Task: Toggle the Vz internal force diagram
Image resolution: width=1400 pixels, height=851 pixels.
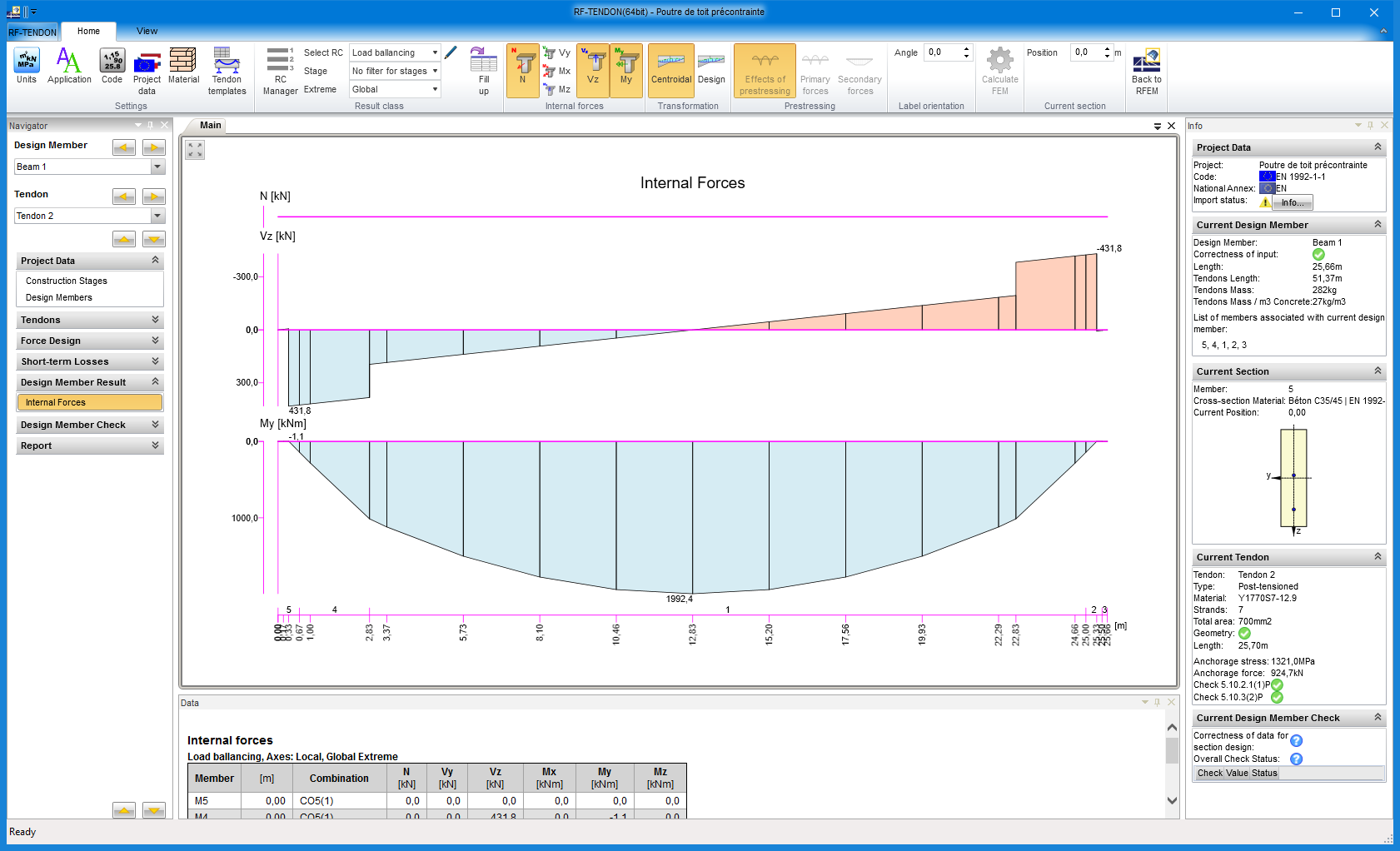Action: (593, 71)
